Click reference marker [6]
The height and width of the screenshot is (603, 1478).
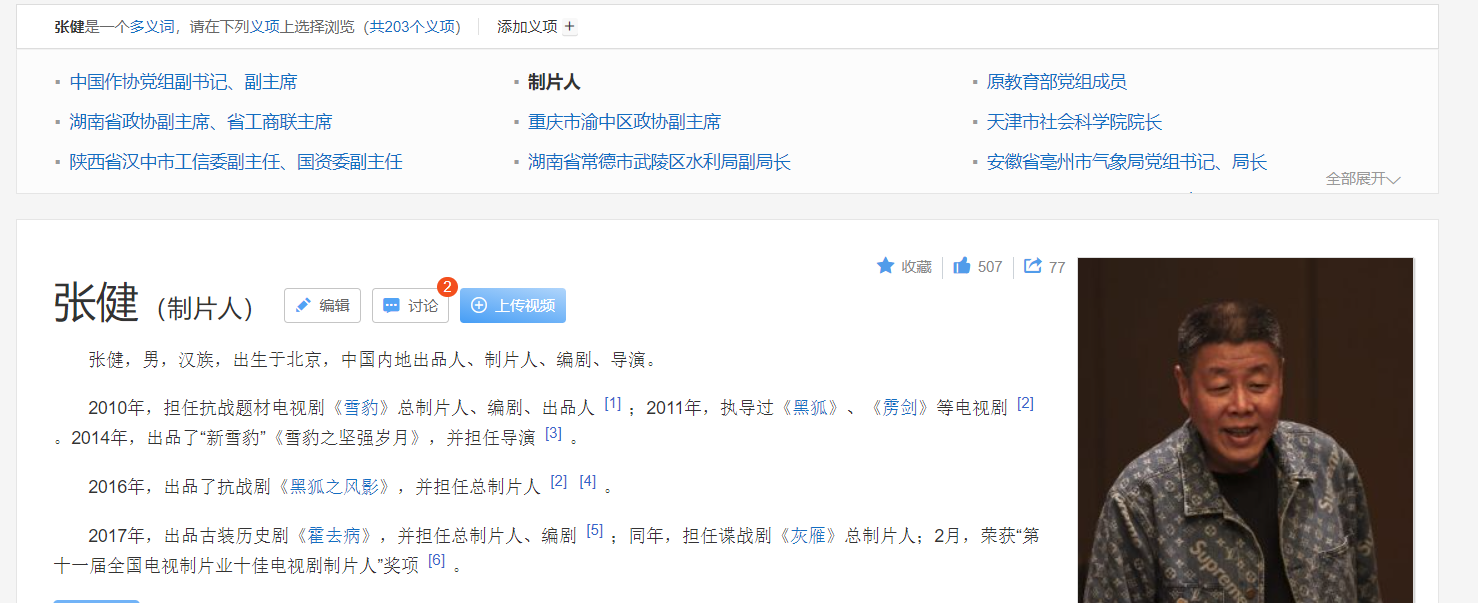tap(436, 559)
